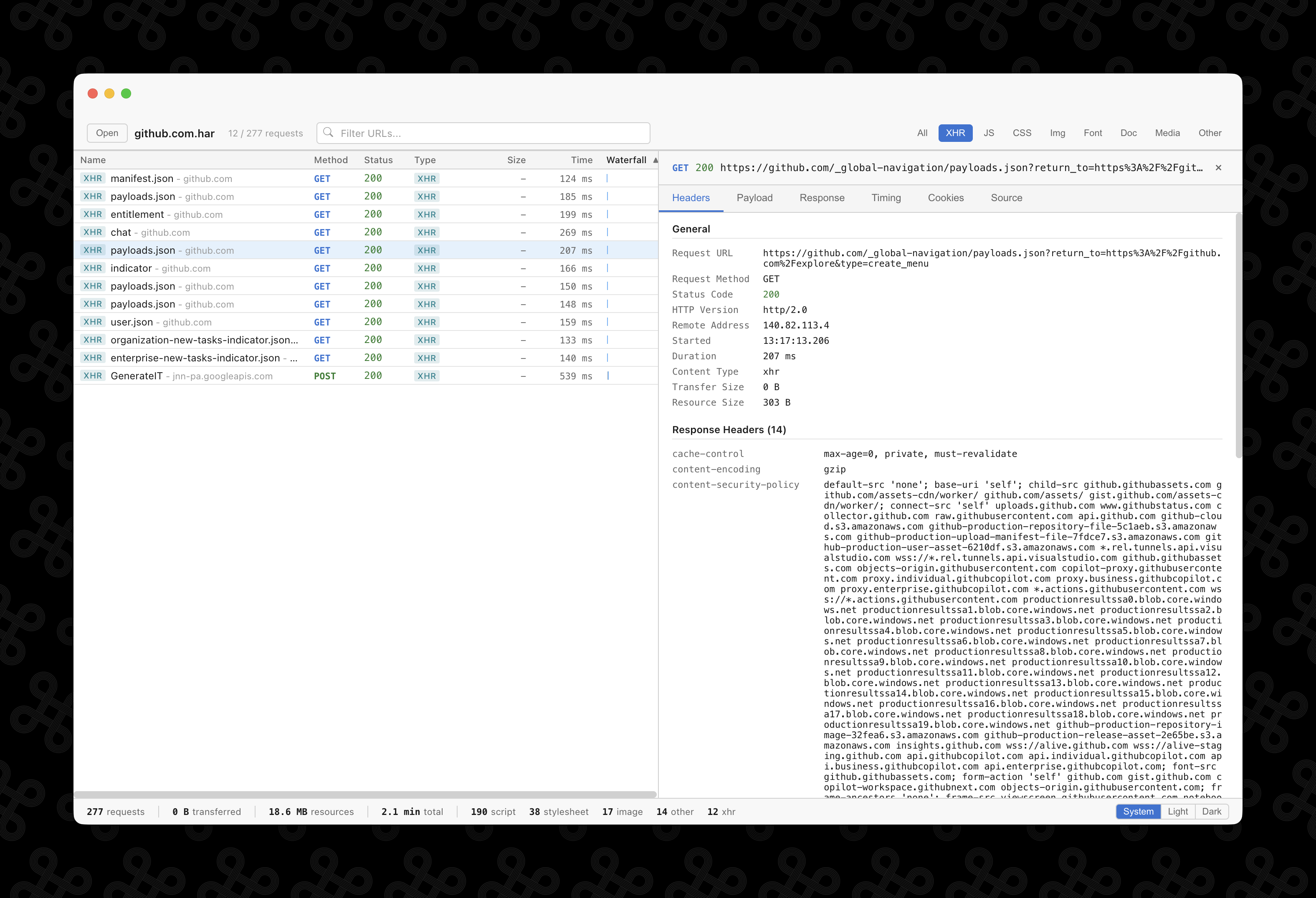The image size is (1316, 898).
Task: Click the details panel vertical scrollbar
Action: coord(1238,336)
